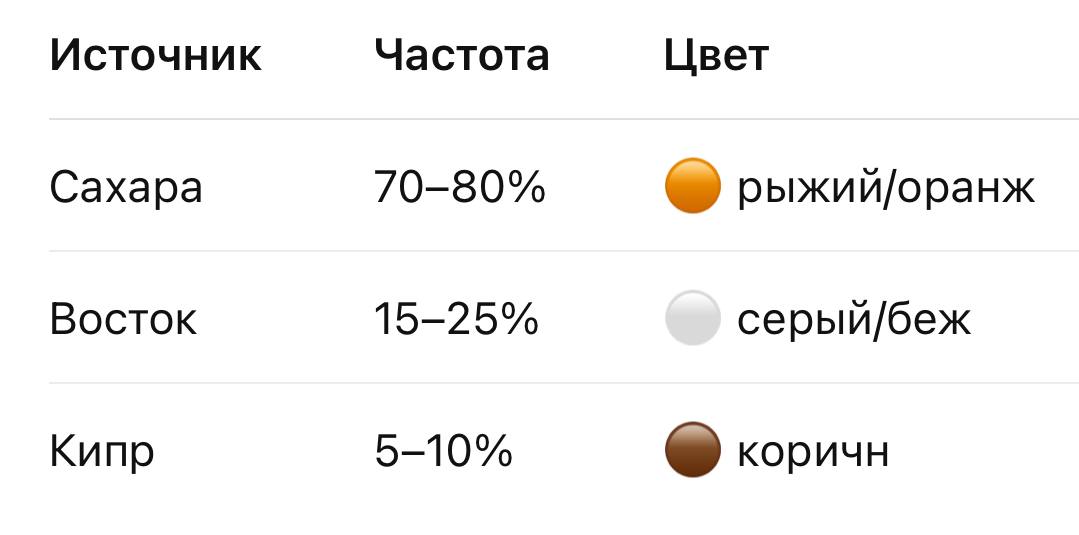This screenshot has height=535, width=1079.
Task: Select the 15–25% frequency value
Action: pyautogui.click(x=456, y=319)
